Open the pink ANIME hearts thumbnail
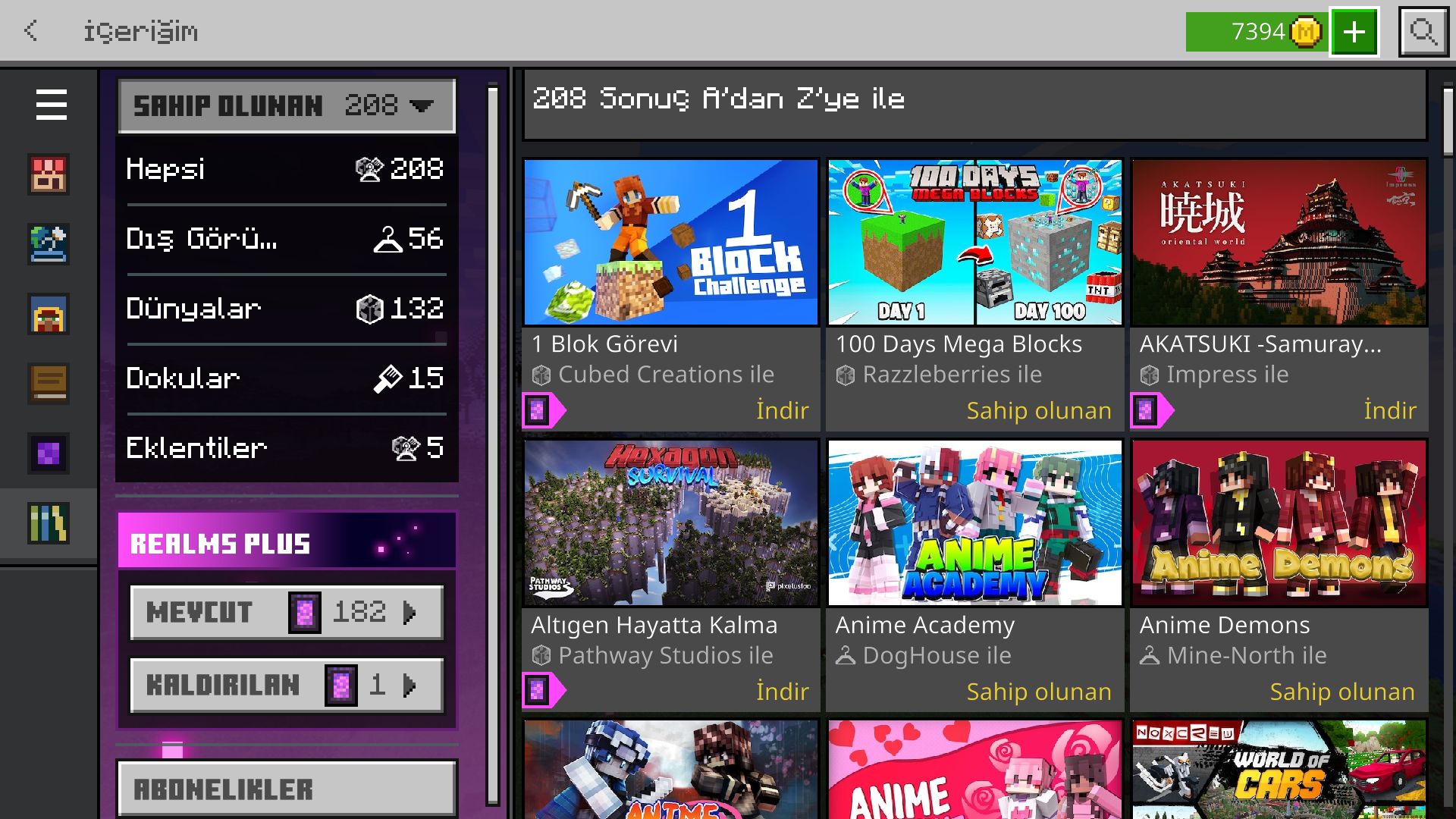This screenshot has width=1456, height=819. click(x=975, y=770)
